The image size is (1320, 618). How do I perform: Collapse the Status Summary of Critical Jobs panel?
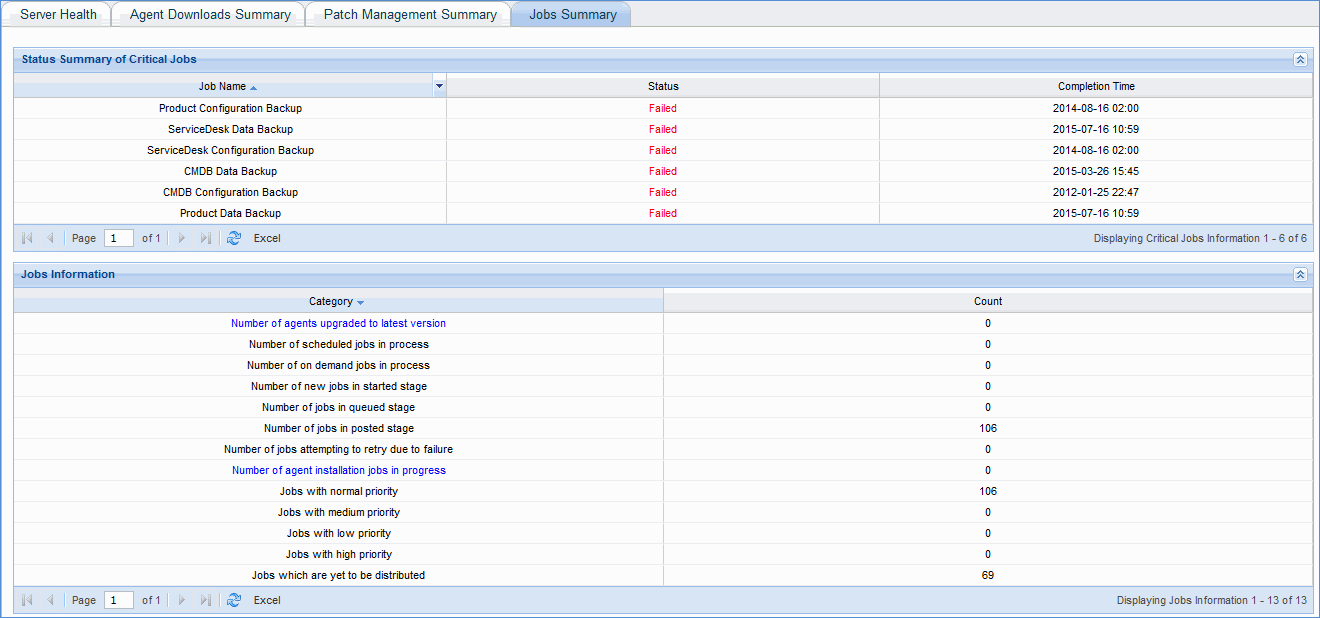1300,59
